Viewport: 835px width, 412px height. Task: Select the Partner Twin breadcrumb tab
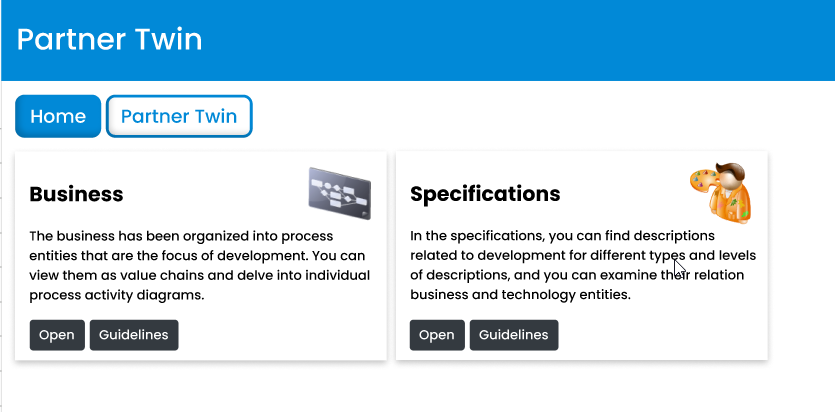(x=179, y=116)
